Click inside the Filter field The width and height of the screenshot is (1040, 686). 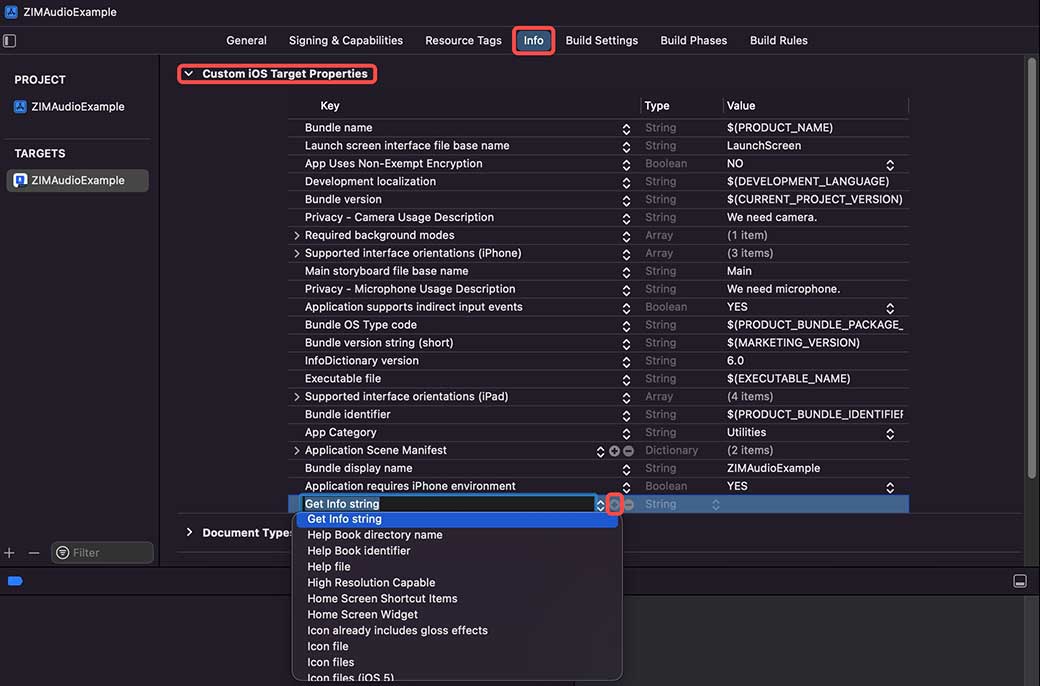[x=110, y=552]
